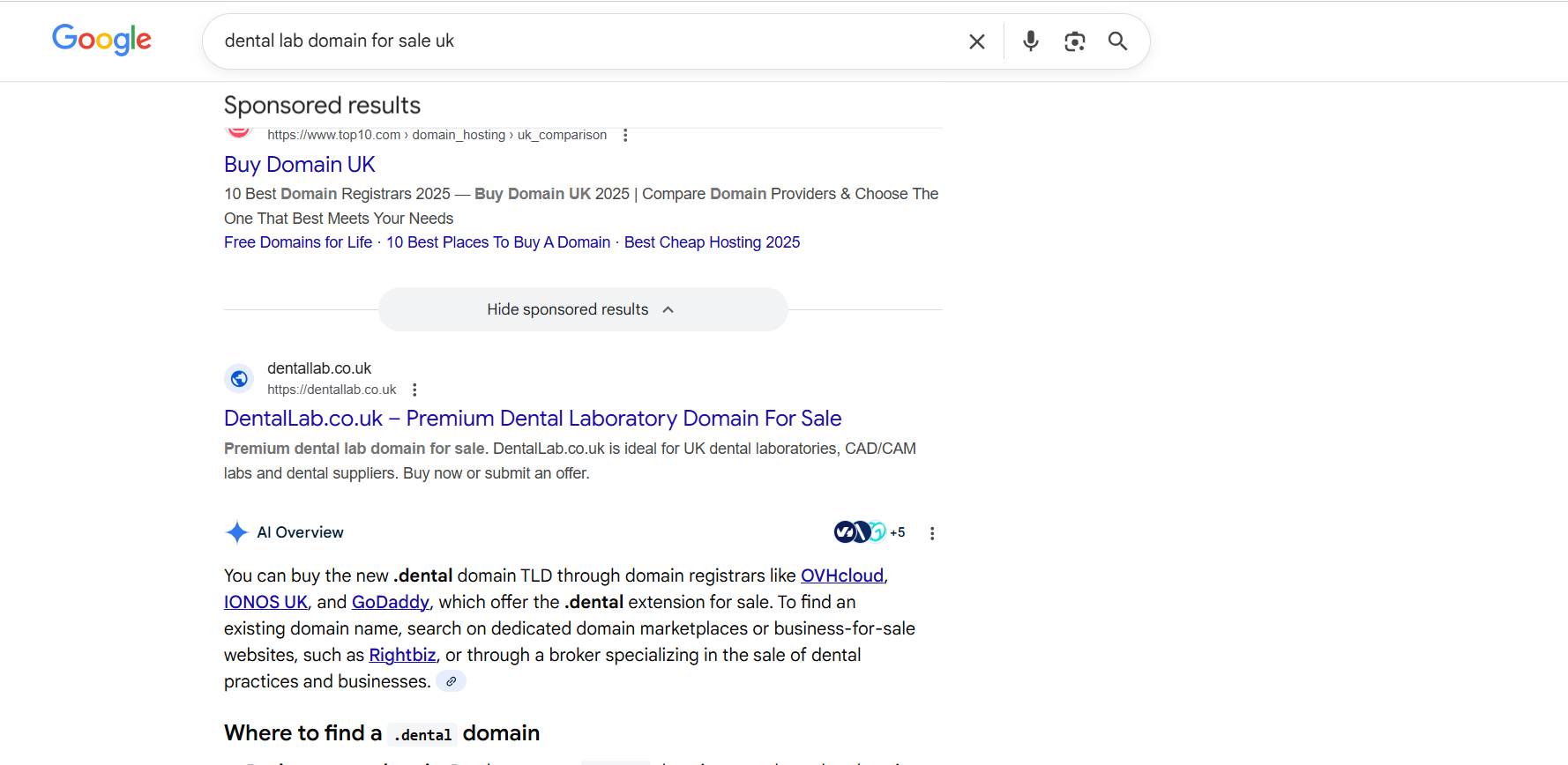Screen dimensions: 1568x765
Task: Click the dentallab.co.uk site name
Action: click(319, 368)
